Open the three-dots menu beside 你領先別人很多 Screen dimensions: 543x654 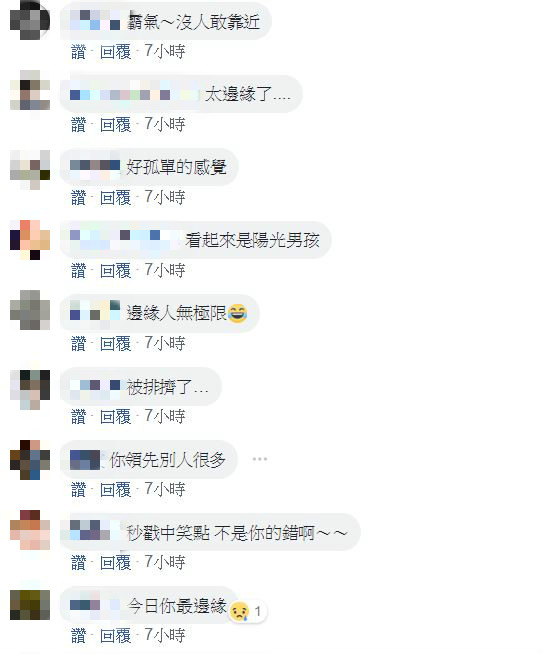click(259, 459)
